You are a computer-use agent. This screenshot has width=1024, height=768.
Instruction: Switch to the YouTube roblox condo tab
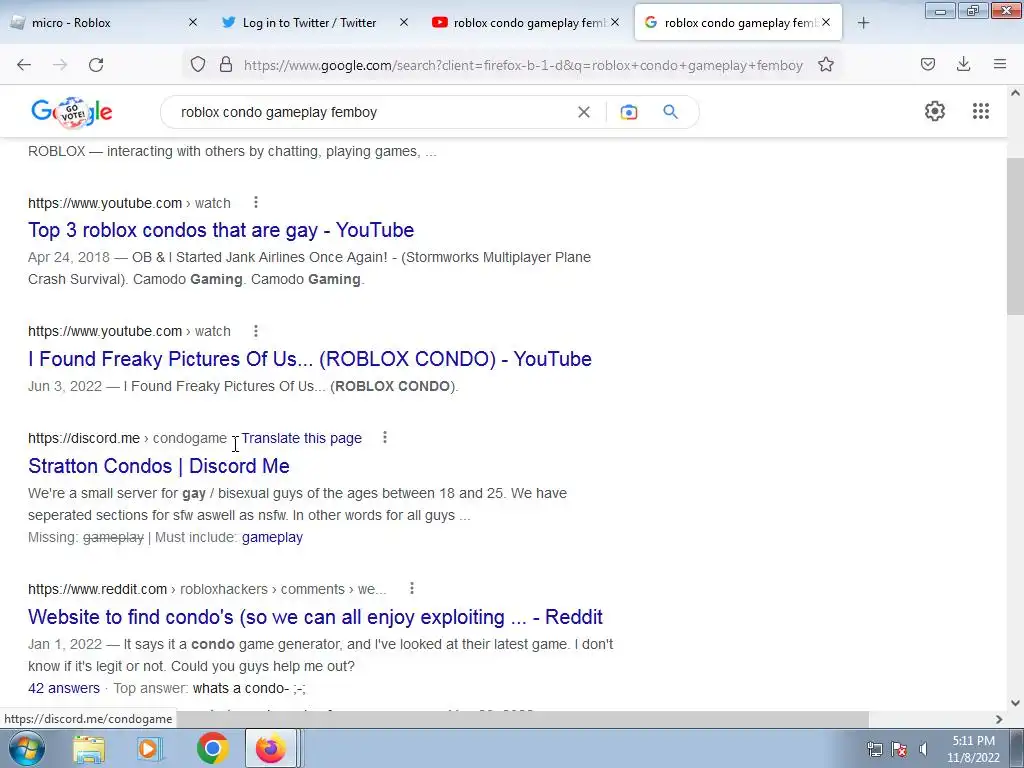coord(528,23)
